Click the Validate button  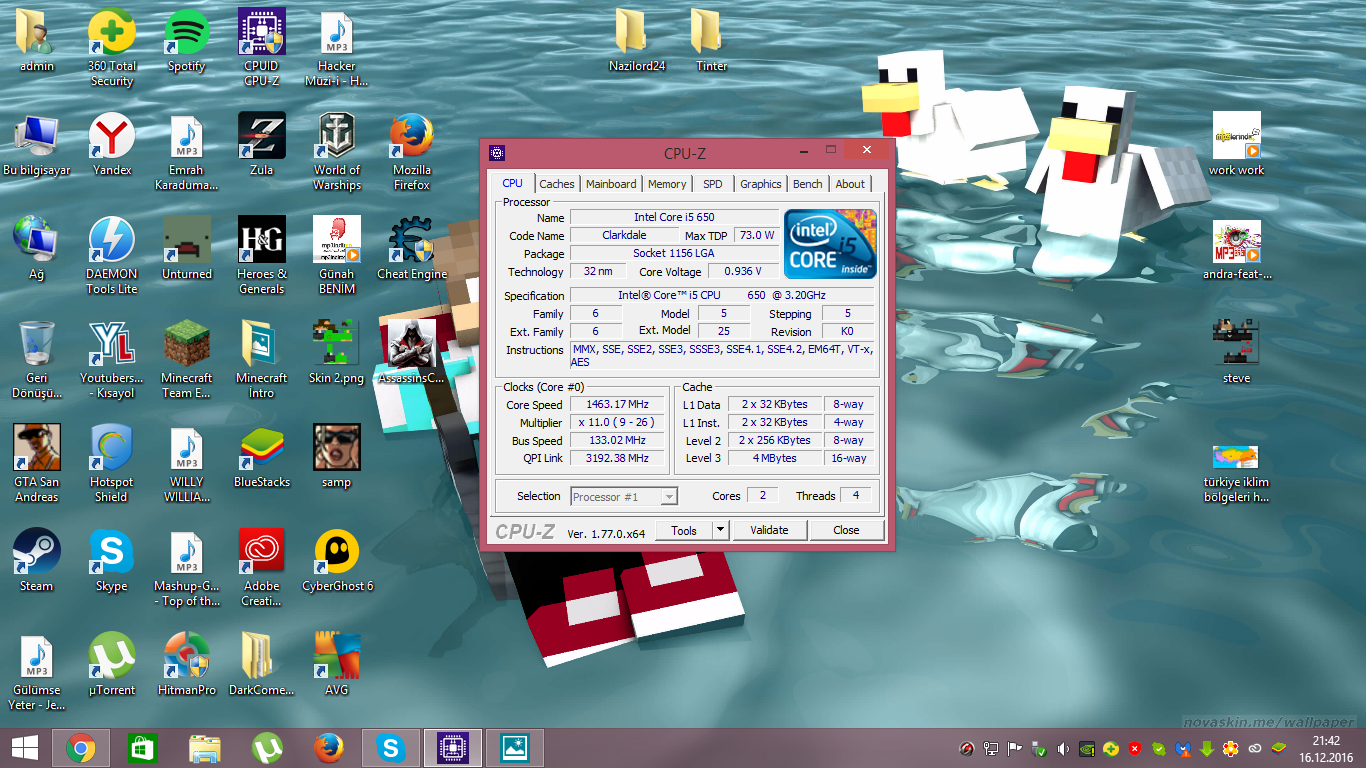[x=769, y=531]
